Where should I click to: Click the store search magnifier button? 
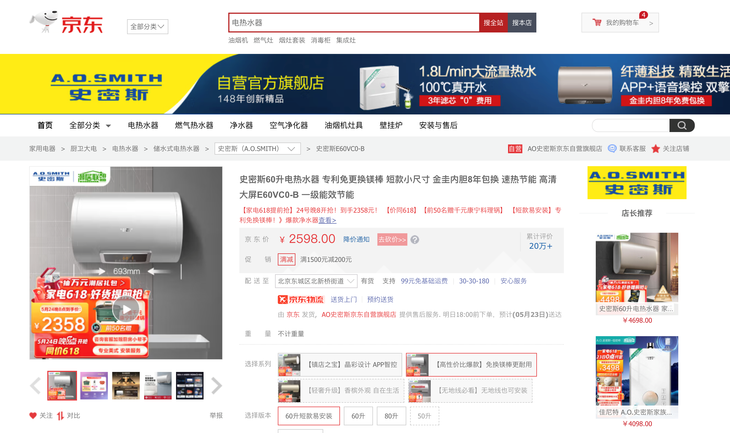681,126
